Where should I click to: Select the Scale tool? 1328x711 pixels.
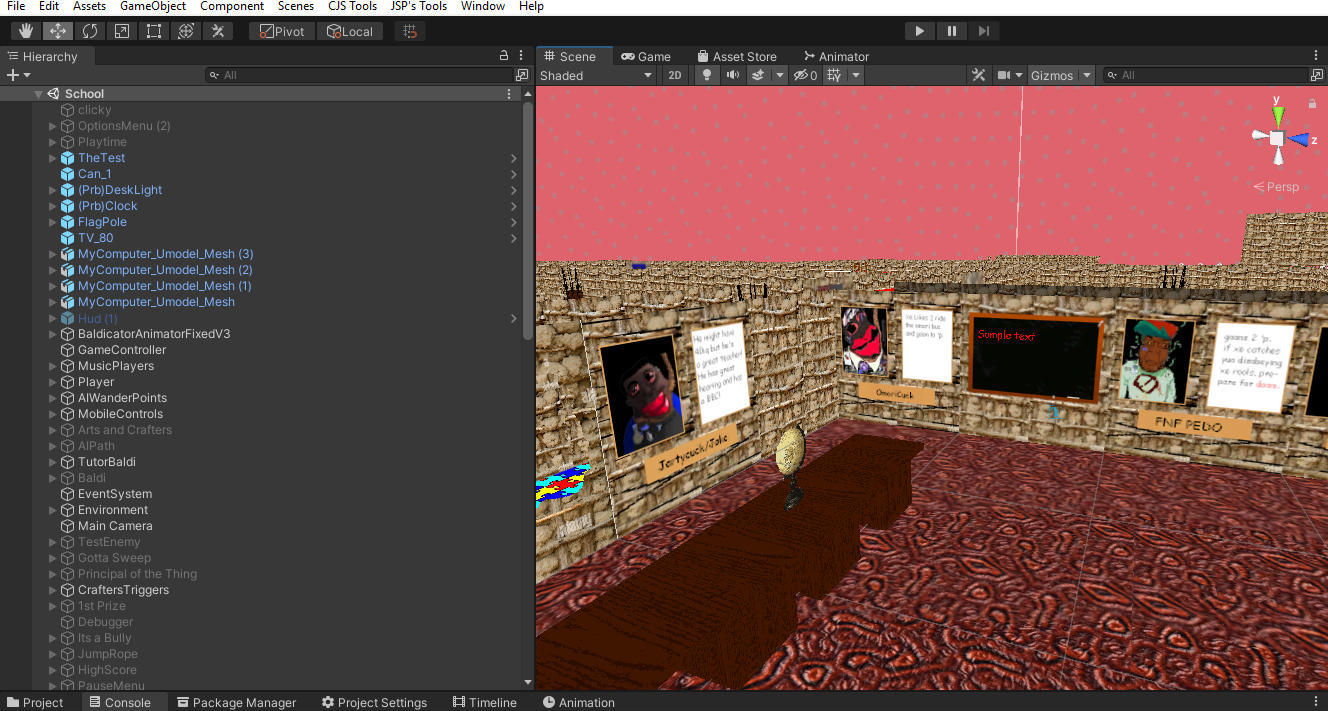122,31
